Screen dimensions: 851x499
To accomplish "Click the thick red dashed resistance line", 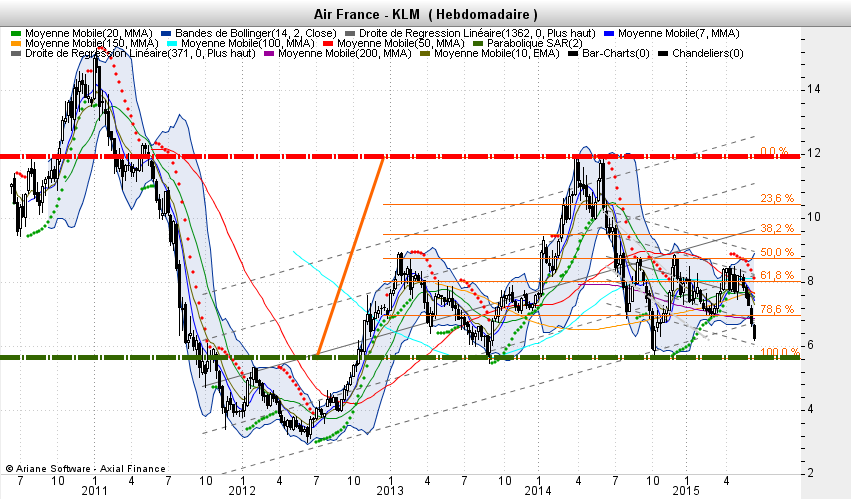I will [x=400, y=156].
